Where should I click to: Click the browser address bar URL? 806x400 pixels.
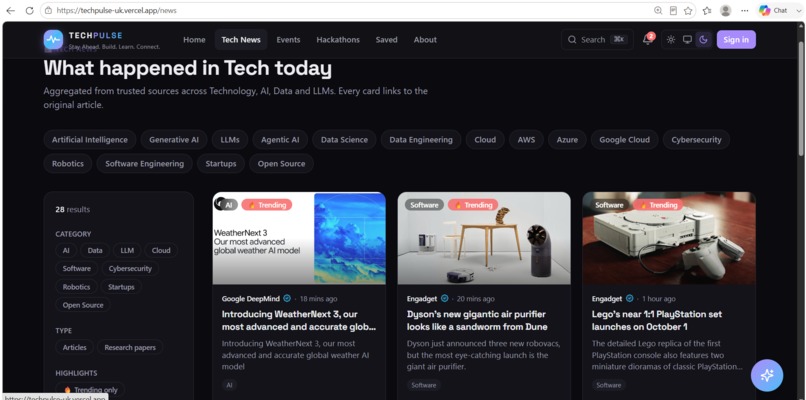(117, 10)
